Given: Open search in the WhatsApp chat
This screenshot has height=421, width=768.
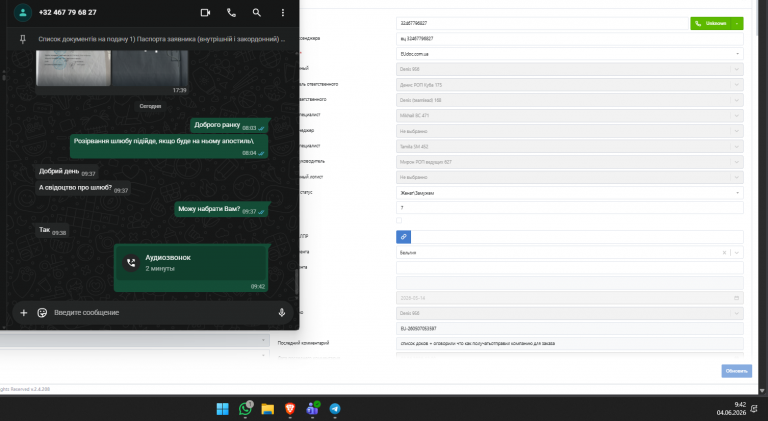Looking at the screenshot, I should pos(257,13).
